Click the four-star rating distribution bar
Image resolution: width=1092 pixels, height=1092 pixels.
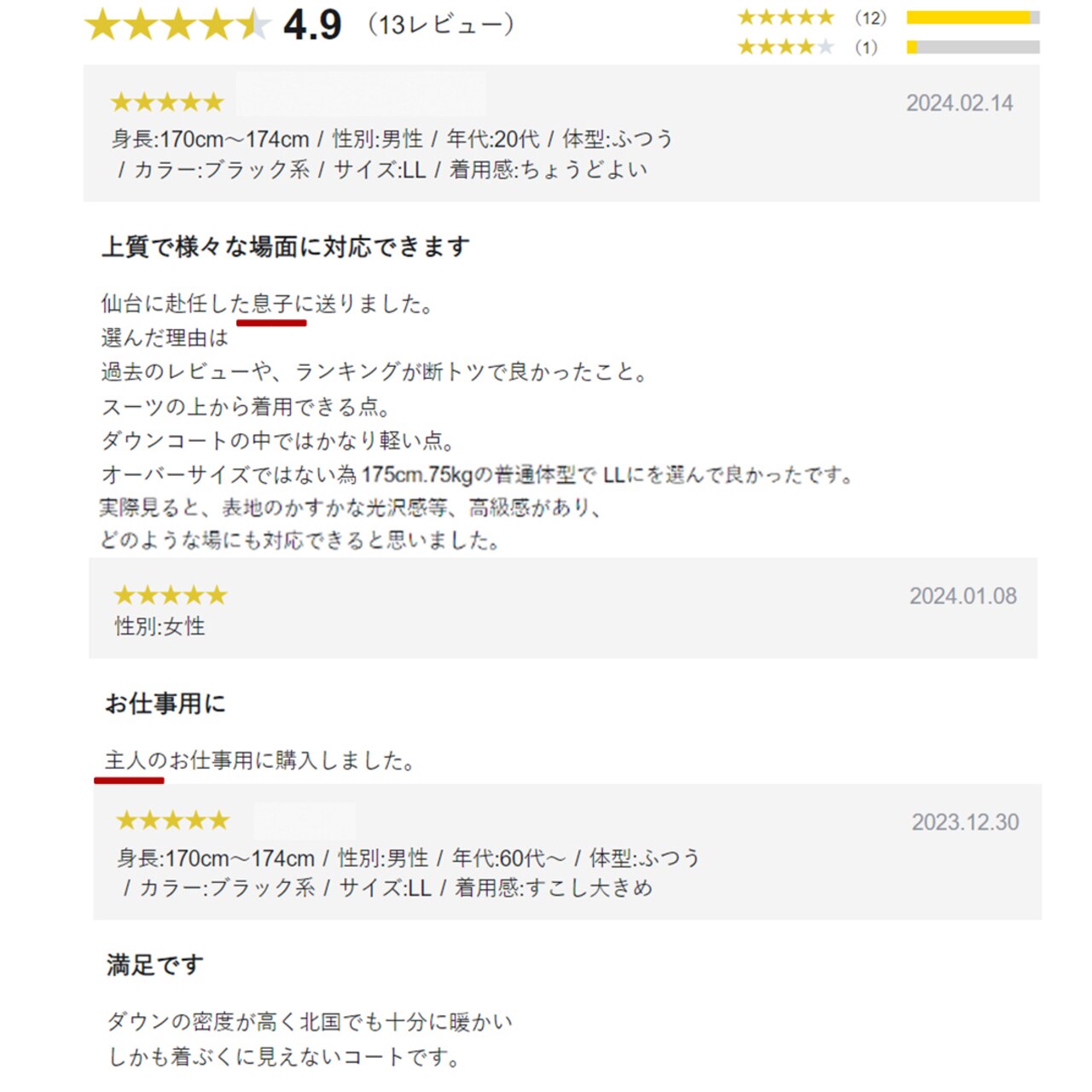[x=973, y=47]
